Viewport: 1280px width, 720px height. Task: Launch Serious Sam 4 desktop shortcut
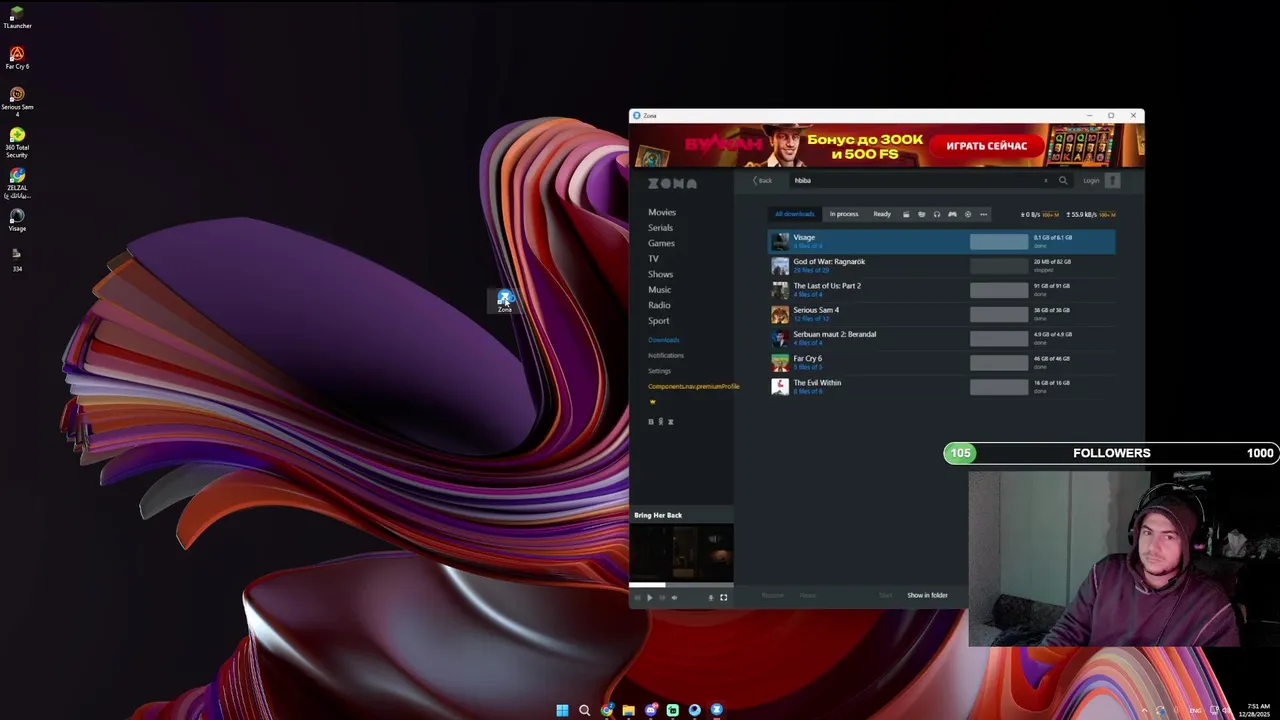[x=17, y=101]
